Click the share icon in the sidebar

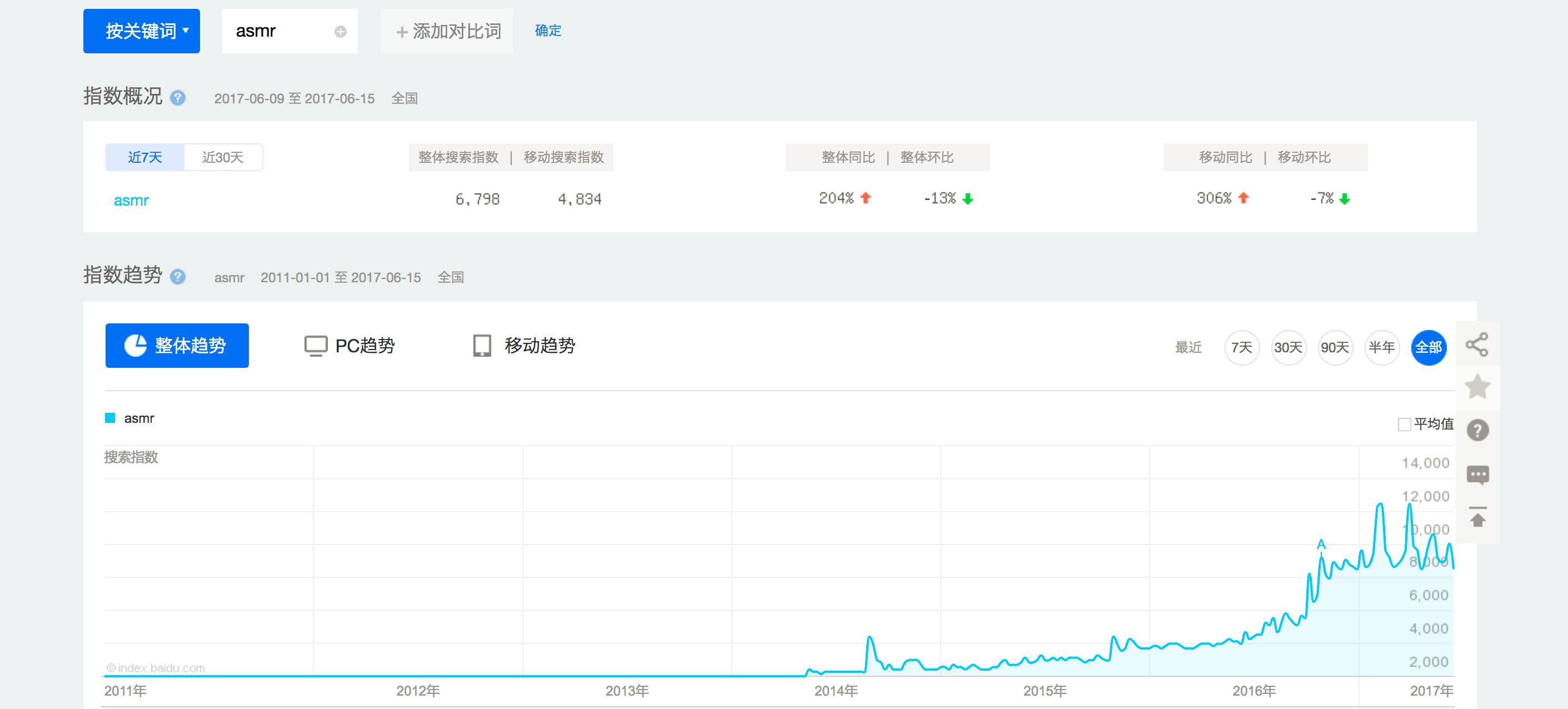coord(1477,344)
